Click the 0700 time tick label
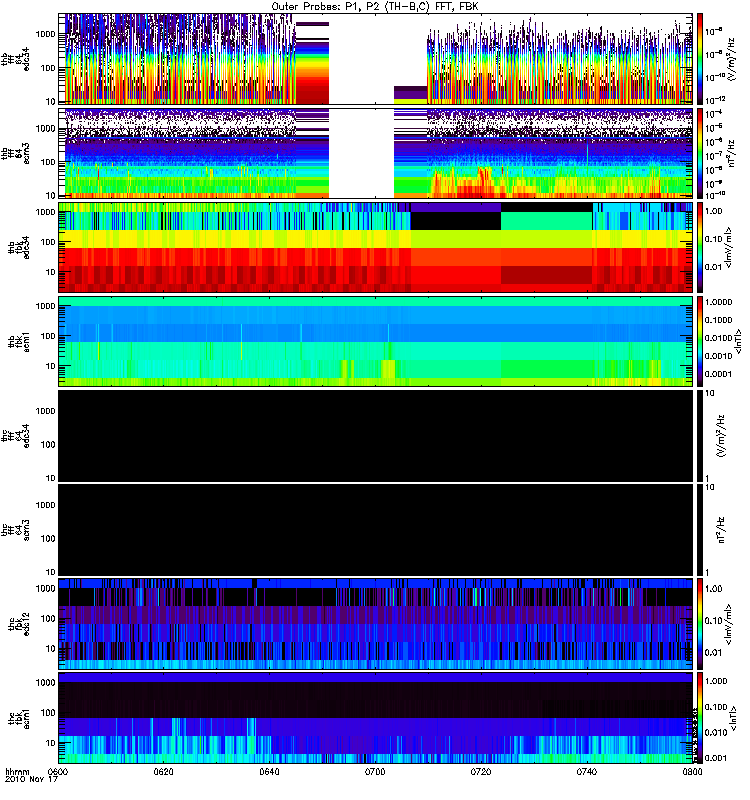The image size is (750, 800). (375, 771)
